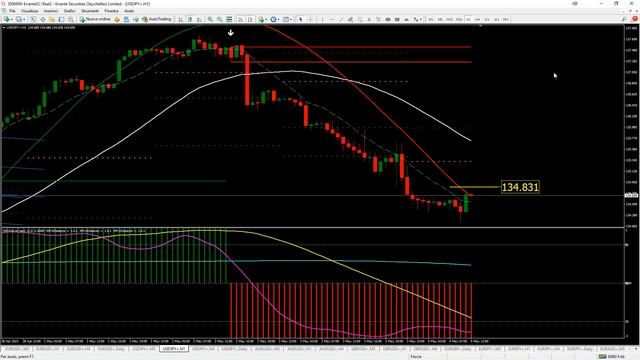Switch to M30 timeframe

[x=459, y=19]
